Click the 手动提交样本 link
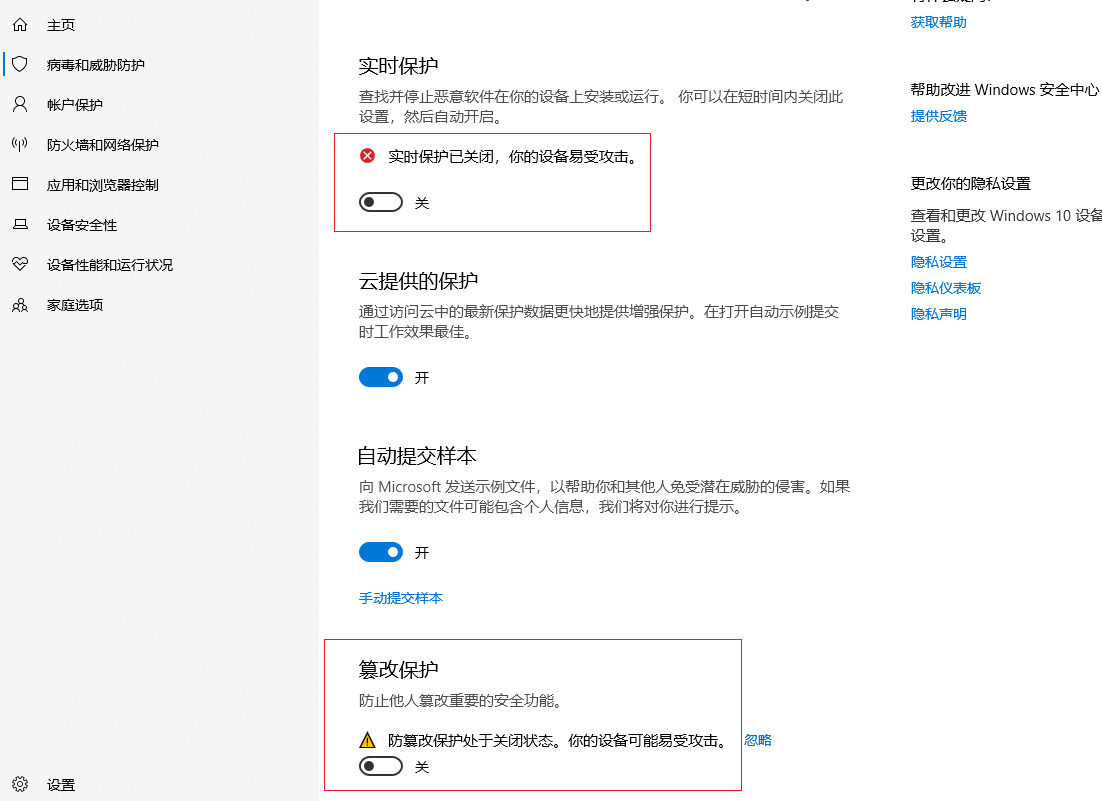1102x801 pixels. coord(401,598)
